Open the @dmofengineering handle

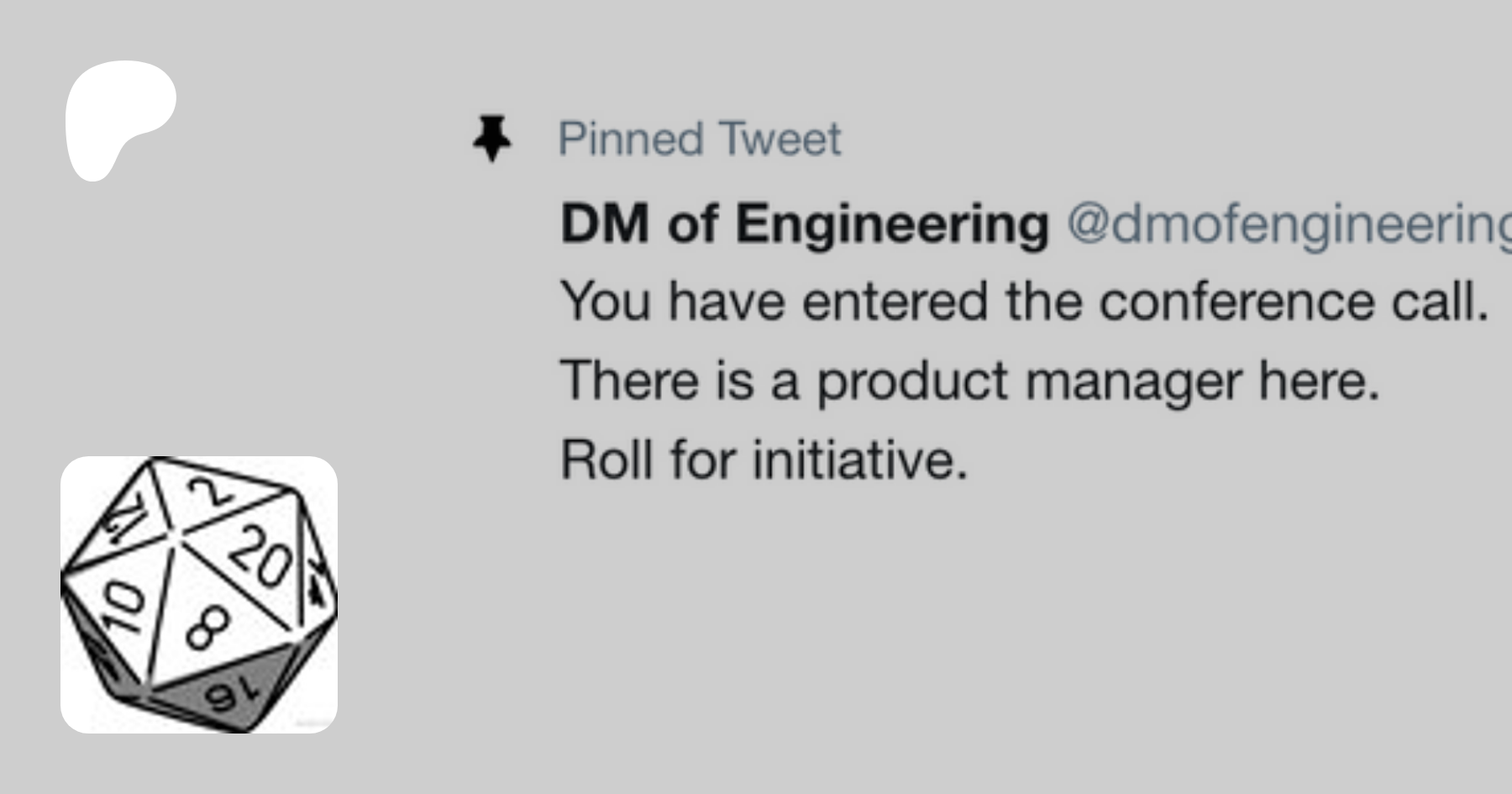1285,224
